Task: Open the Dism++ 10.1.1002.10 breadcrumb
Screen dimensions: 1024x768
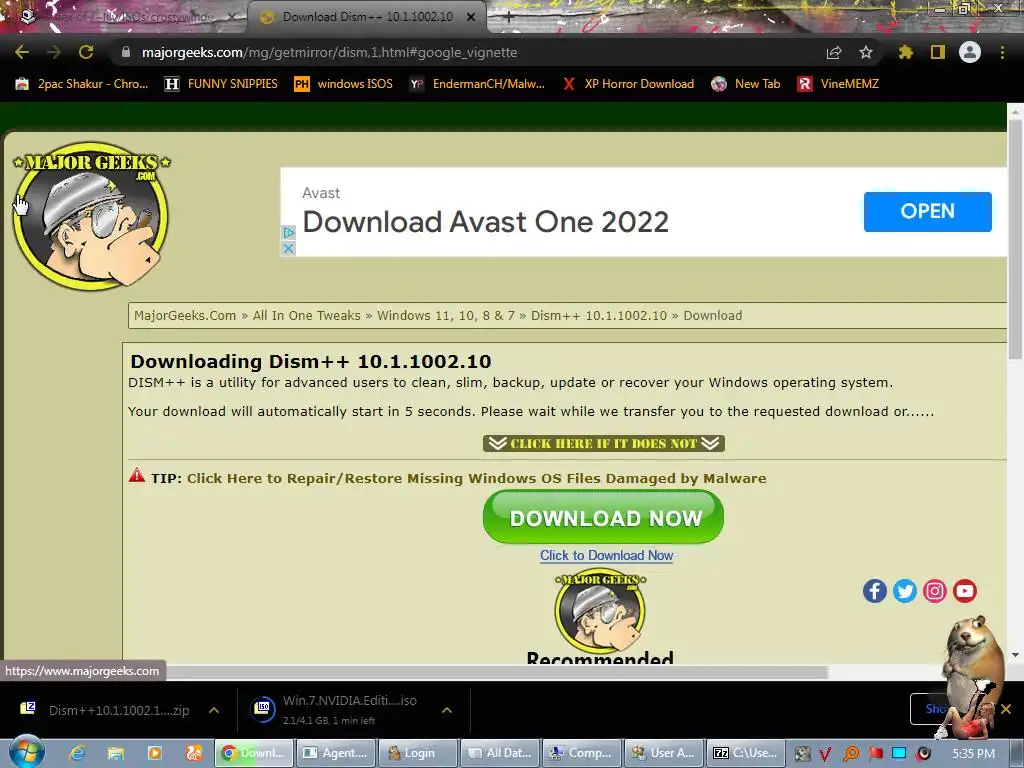Action: coord(599,315)
